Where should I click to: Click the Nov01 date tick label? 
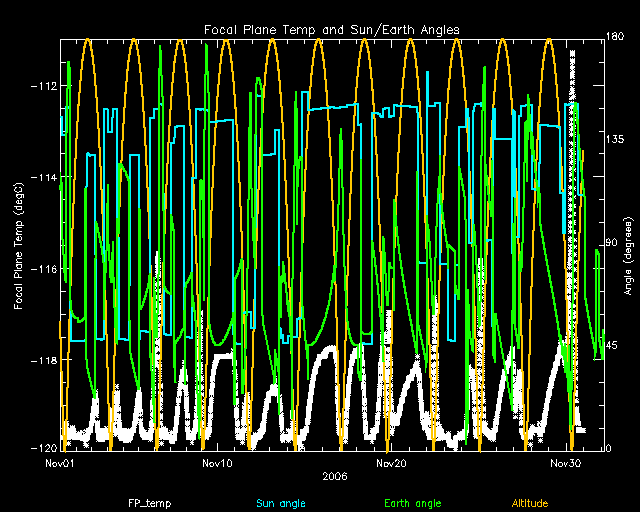pyautogui.click(x=61, y=464)
